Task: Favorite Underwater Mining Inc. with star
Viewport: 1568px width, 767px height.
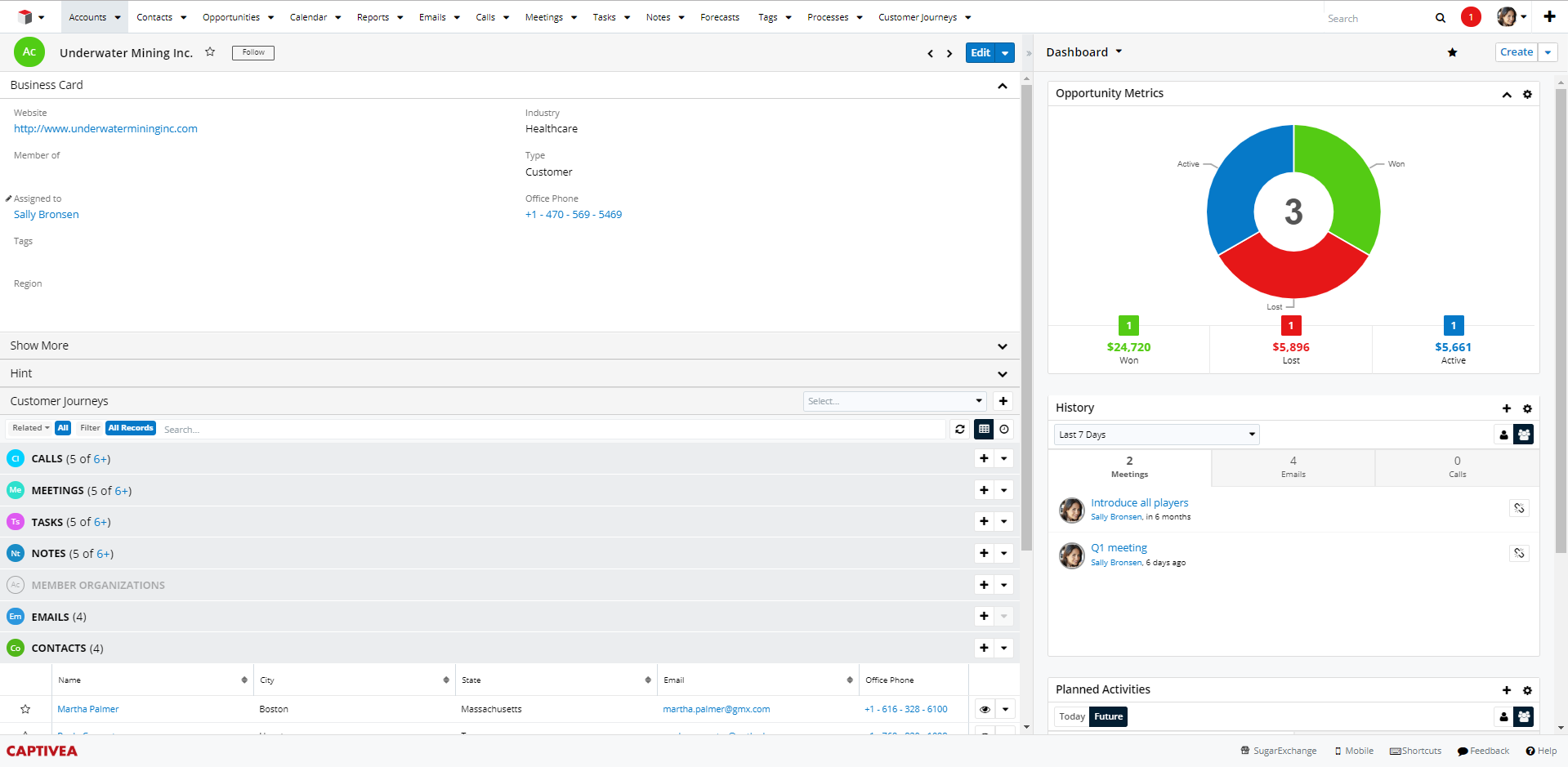Action: point(210,51)
